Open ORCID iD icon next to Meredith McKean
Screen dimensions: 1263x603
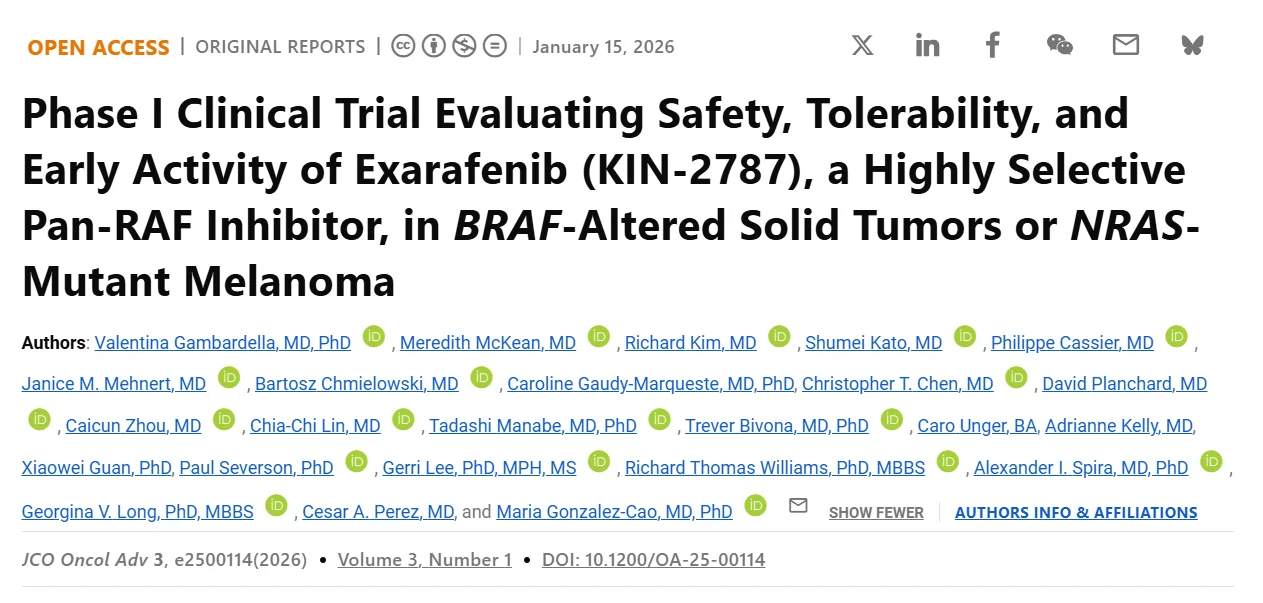click(x=599, y=337)
